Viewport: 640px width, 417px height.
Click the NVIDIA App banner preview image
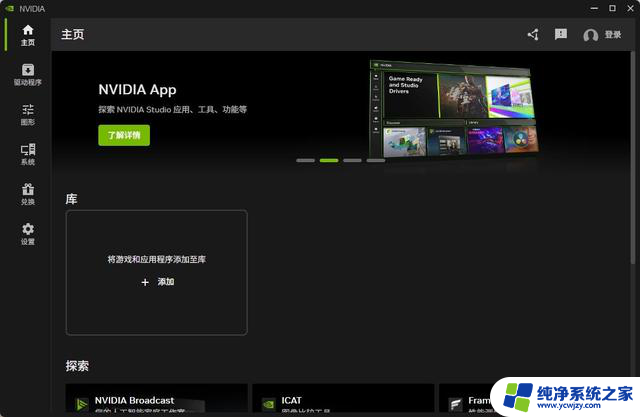pyautogui.click(x=454, y=109)
